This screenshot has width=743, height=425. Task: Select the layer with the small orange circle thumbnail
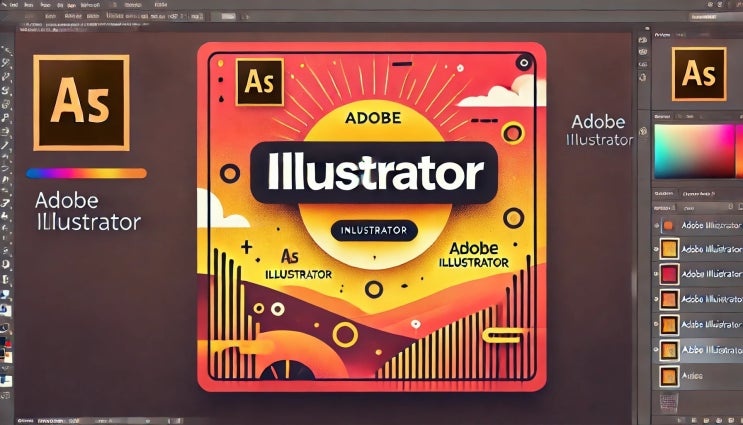coord(698,226)
